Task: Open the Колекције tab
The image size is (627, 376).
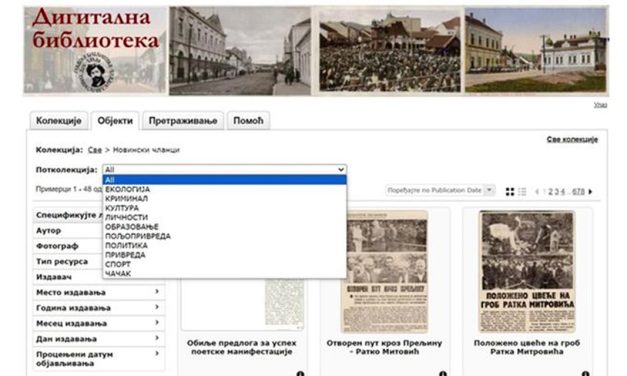Action: [x=59, y=120]
